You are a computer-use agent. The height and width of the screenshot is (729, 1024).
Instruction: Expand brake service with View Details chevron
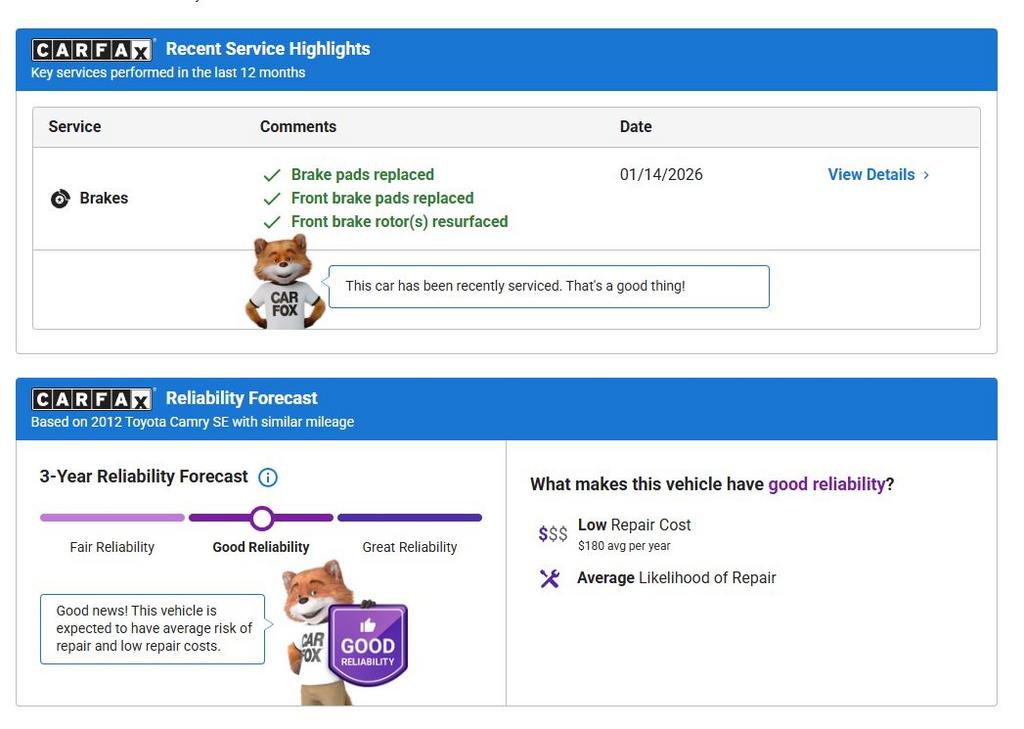[926, 175]
